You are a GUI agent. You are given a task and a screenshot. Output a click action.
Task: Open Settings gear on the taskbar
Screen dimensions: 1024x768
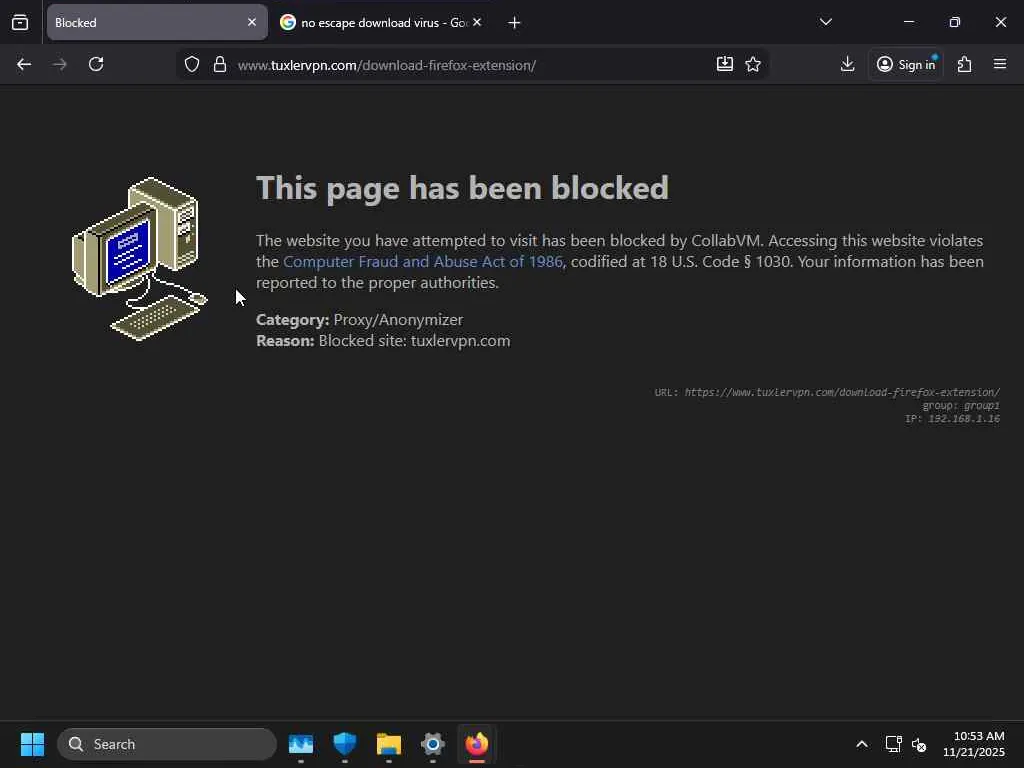tap(432, 744)
